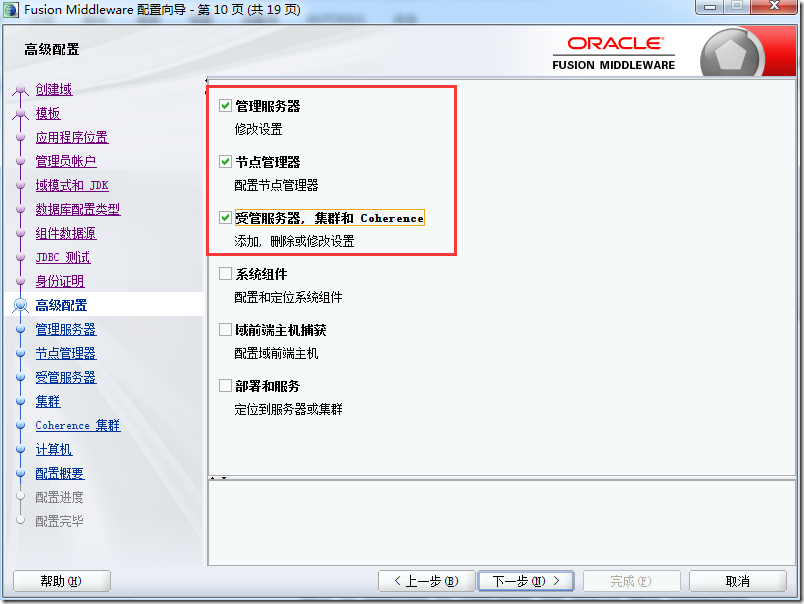Viewport: 804px width, 604px height.
Task: Click the 添加, 删除或修改设置 description text
Action: tap(294, 241)
